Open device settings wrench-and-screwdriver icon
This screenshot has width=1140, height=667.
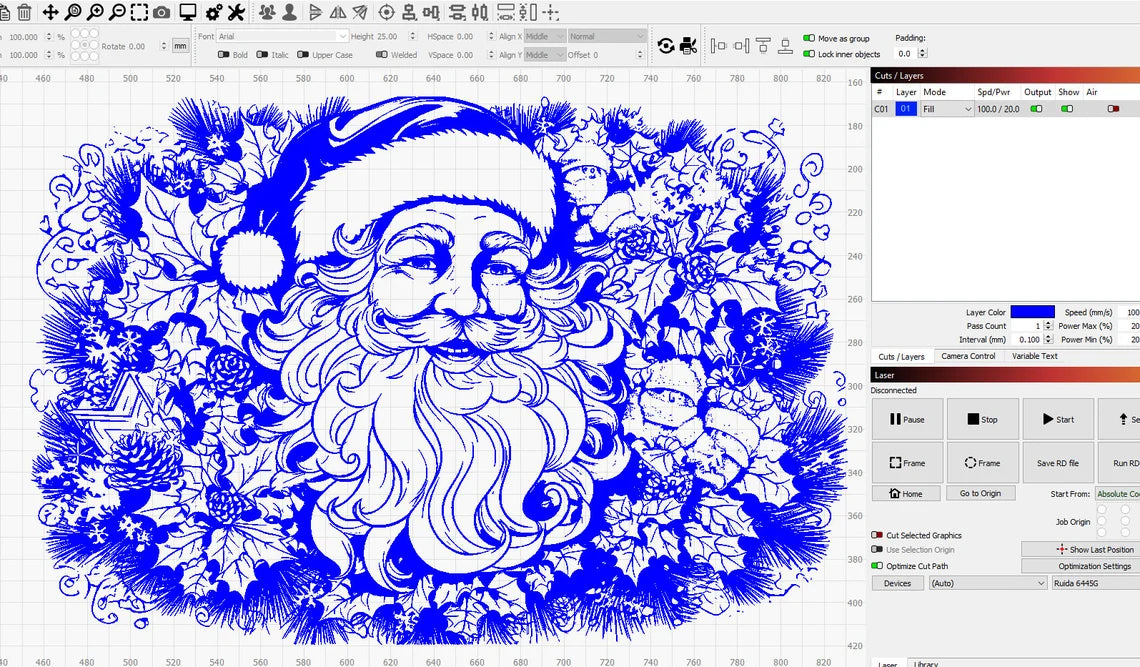click(x=237, y=12)
